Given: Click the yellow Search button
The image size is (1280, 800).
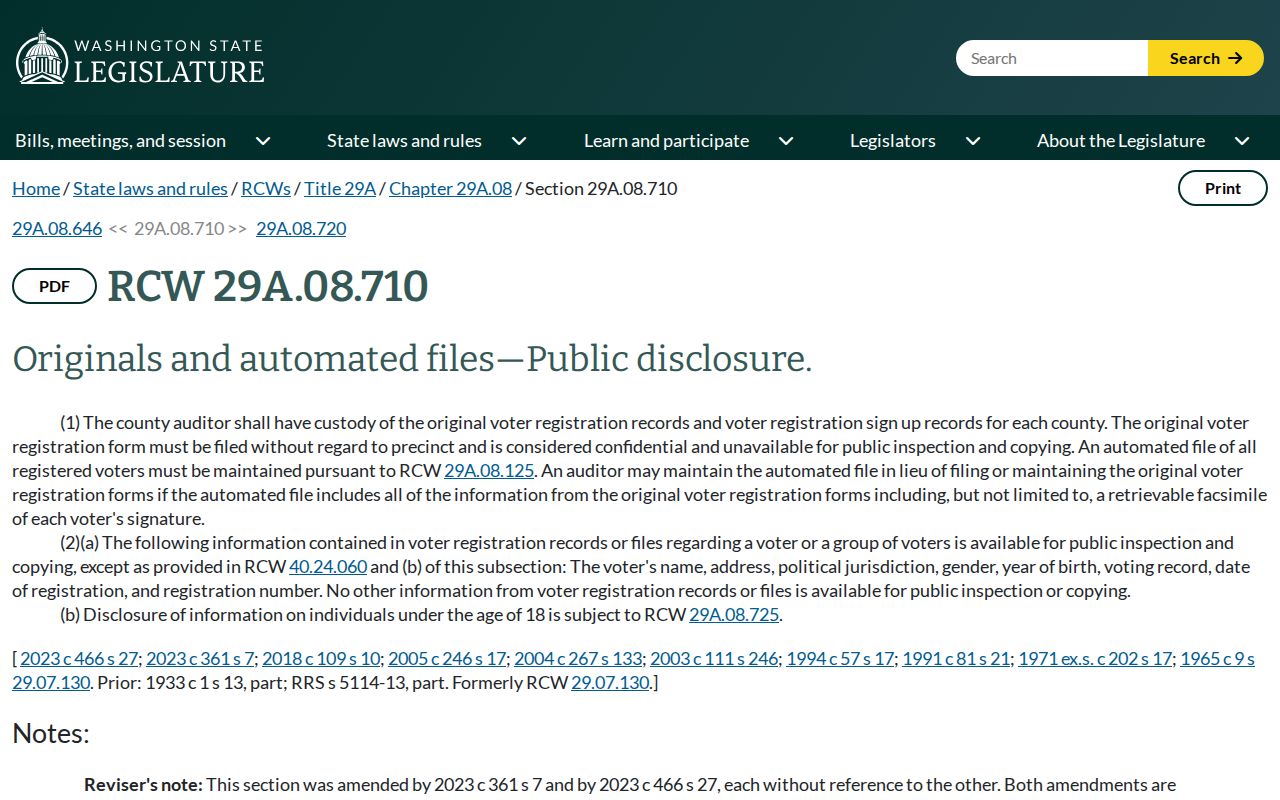Looking at the screenshot, I should (1206, 58).
